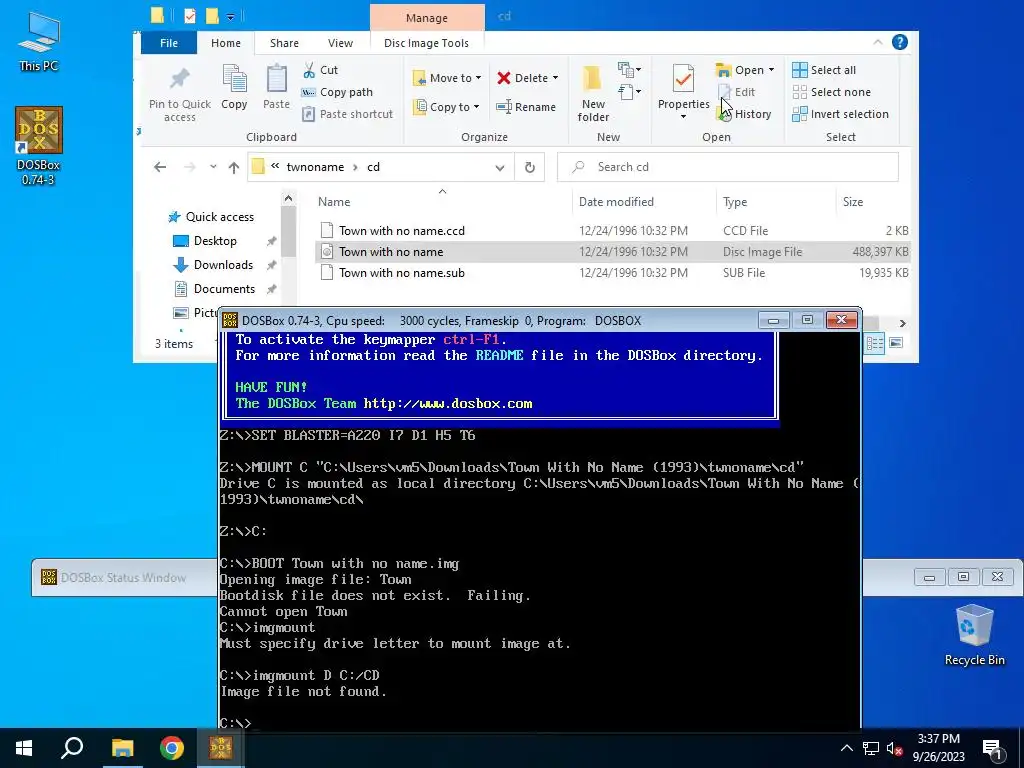This screenshot has height=768, width=1024.
Task: Select the Town with no name.ccd file
Action: [612, 231]
